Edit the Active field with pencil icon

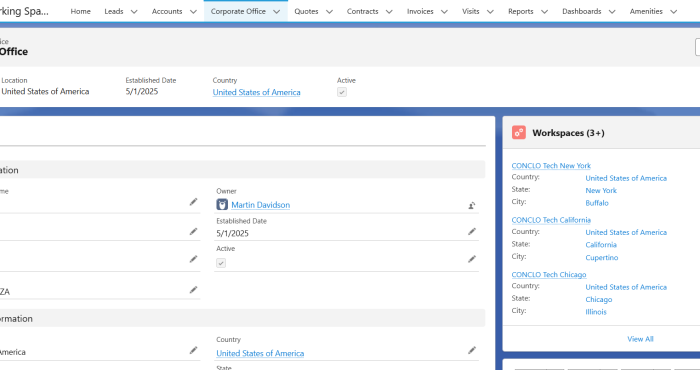point(472,259)
